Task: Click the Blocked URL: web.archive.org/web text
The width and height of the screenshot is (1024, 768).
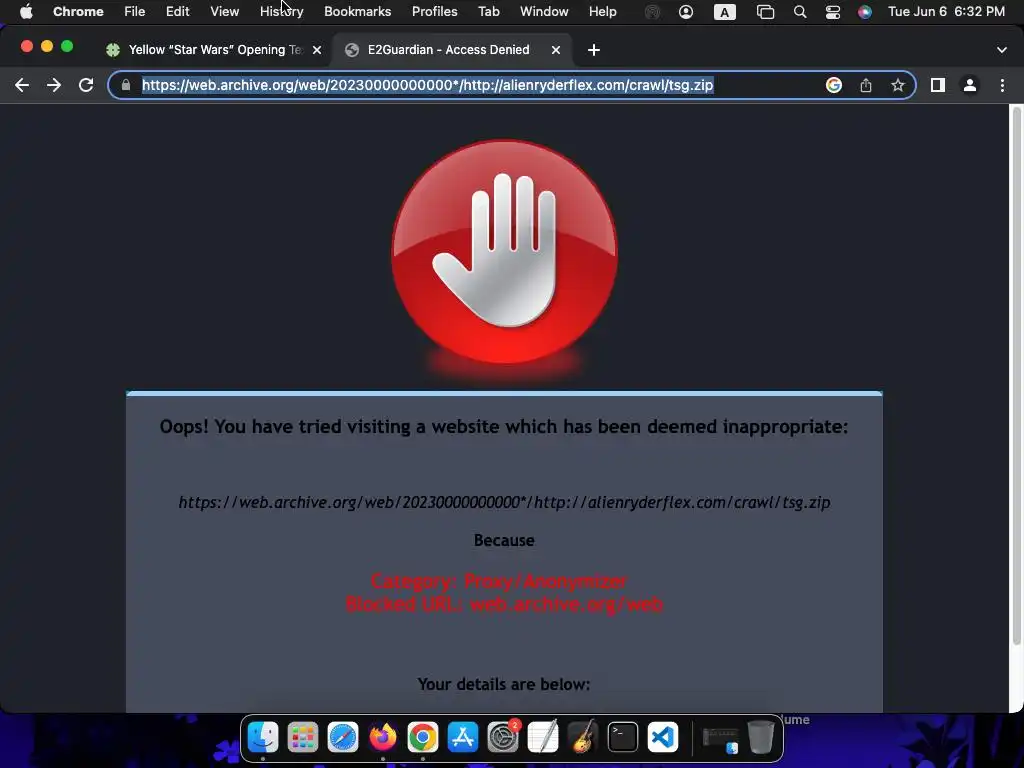Action: pos(504,604)
